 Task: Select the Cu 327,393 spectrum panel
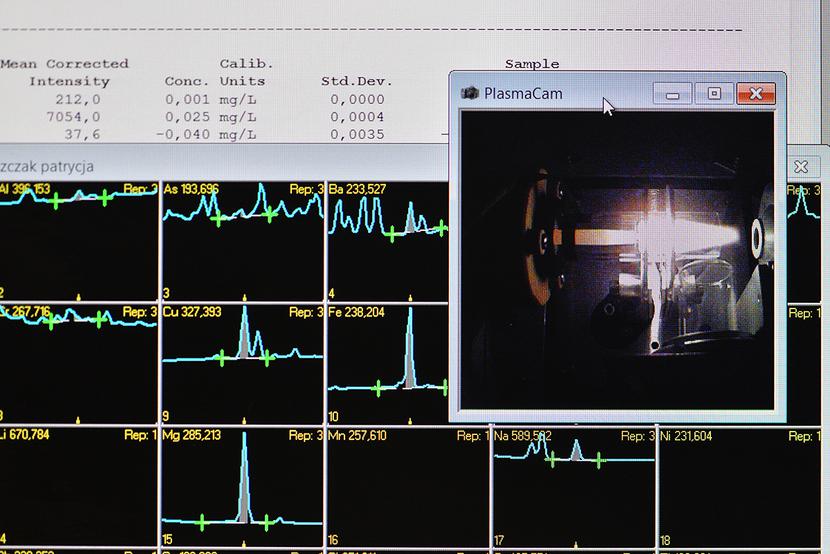242,362
